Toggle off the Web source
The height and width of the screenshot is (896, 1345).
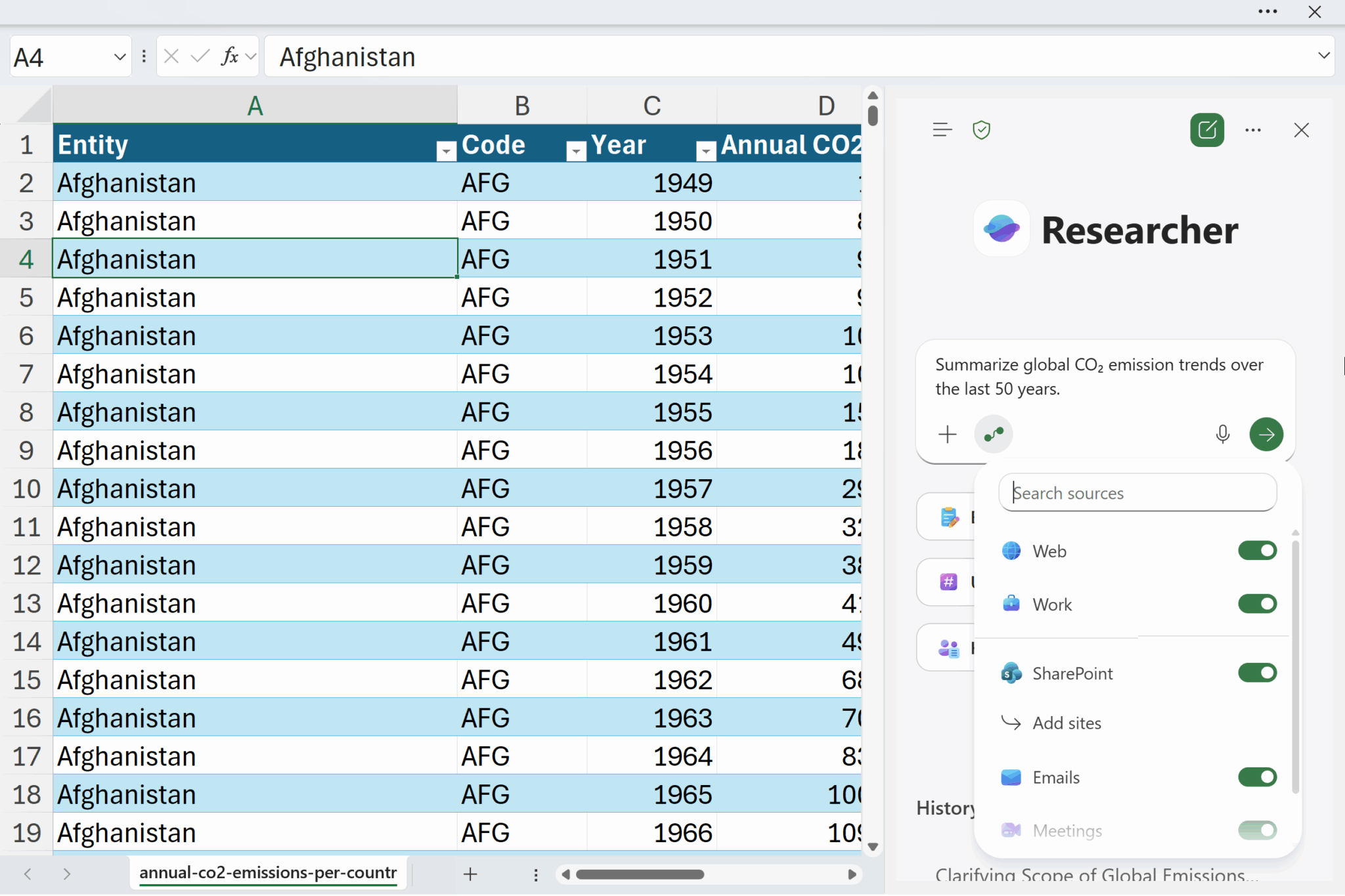(1256, 551)
